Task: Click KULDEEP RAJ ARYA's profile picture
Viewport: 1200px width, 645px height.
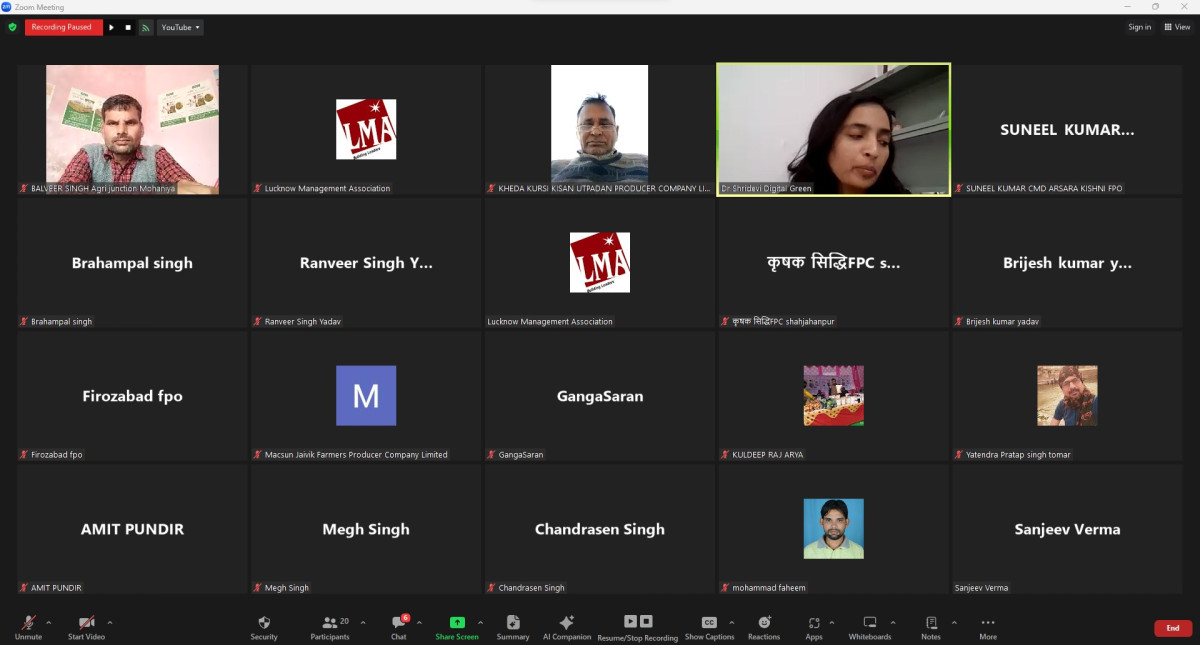Action: [x=834, y=396]
